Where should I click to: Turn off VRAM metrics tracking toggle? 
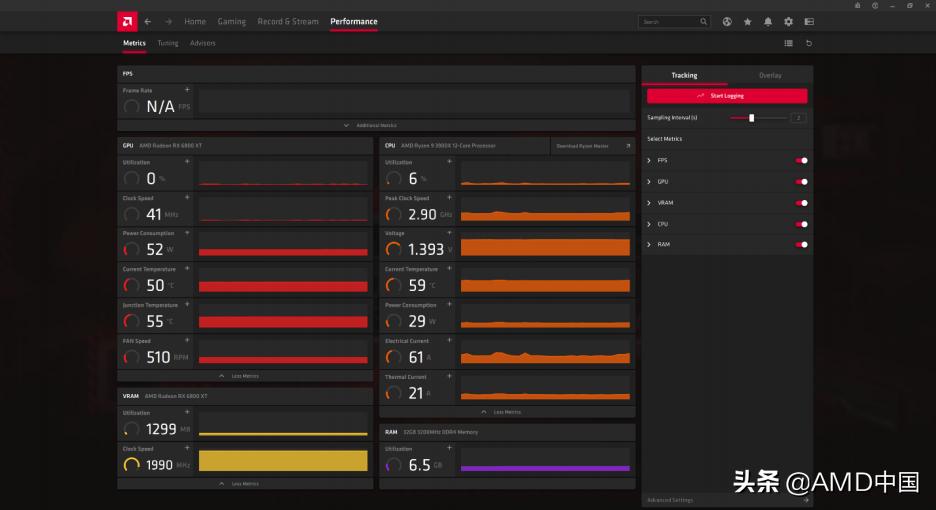801,203
